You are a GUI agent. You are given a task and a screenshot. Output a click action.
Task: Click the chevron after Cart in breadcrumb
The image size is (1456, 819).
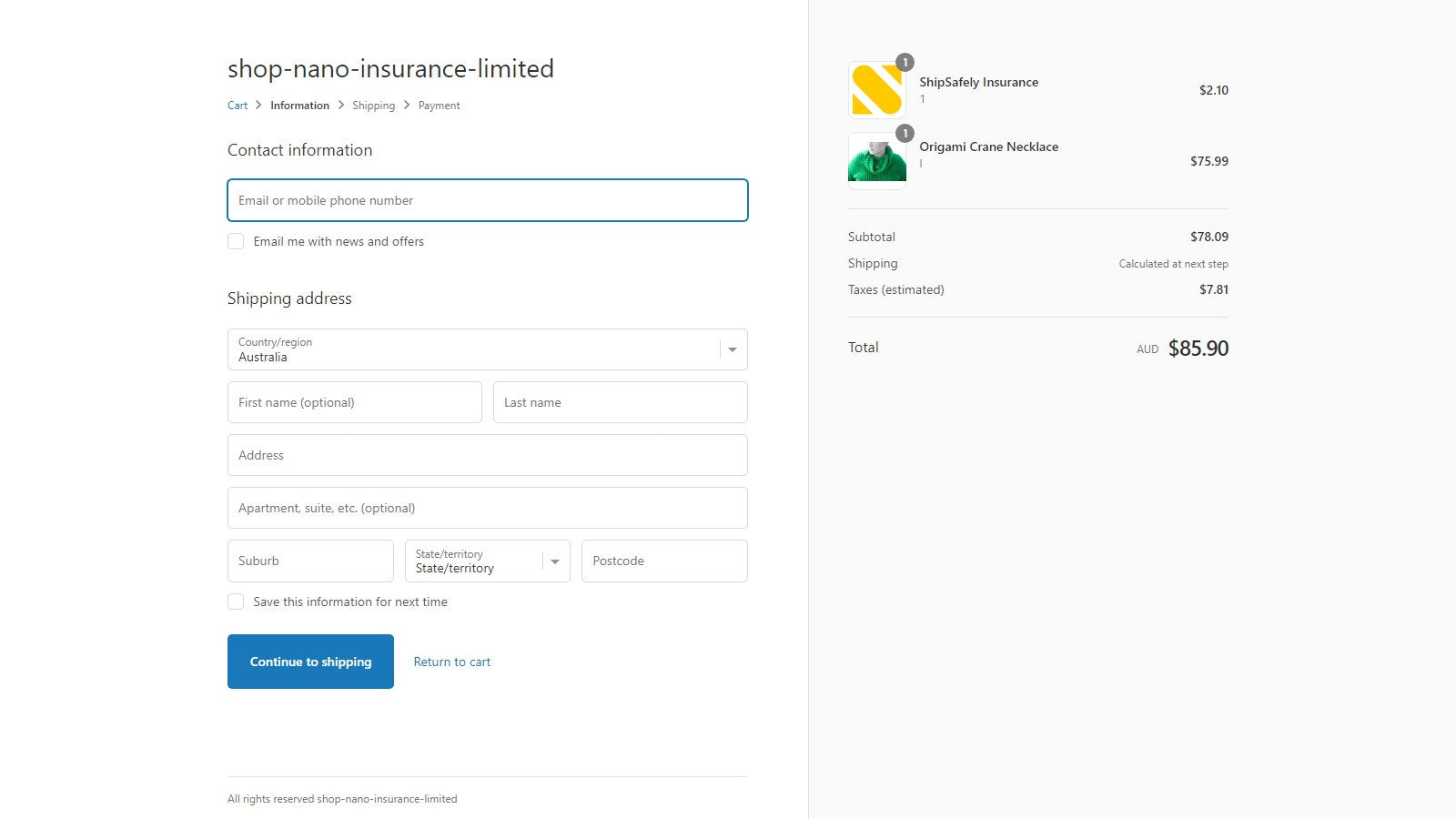[x=258, y=106]
